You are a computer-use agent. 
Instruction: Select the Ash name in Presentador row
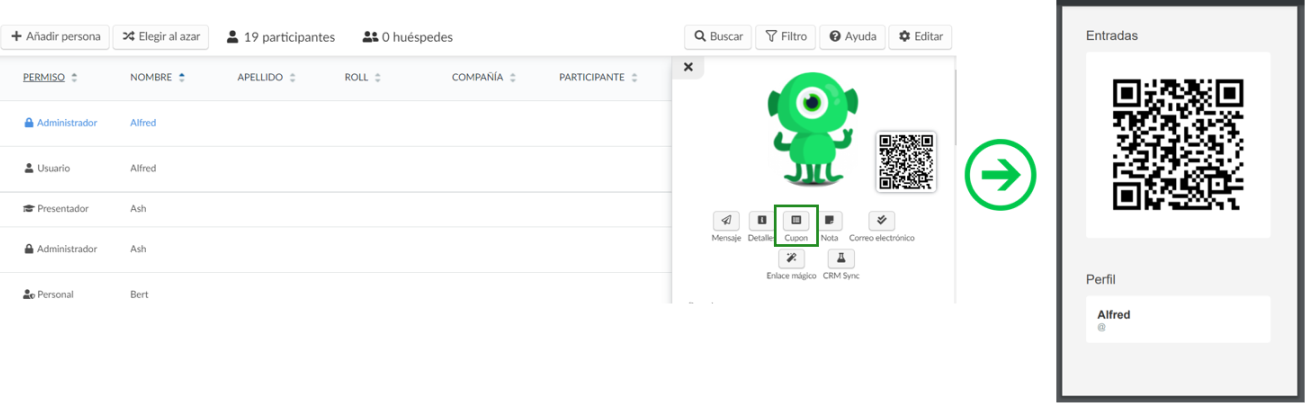[138, 208]
